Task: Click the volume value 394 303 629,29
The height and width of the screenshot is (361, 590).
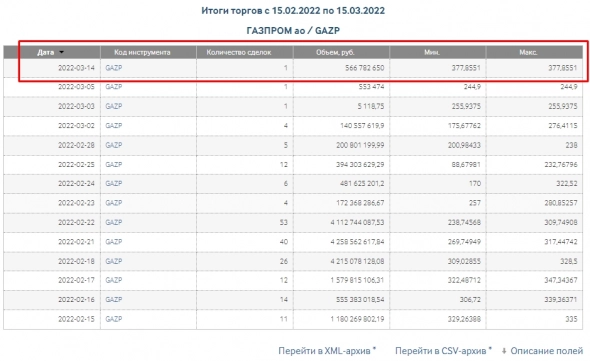Action: click(360, 165)
